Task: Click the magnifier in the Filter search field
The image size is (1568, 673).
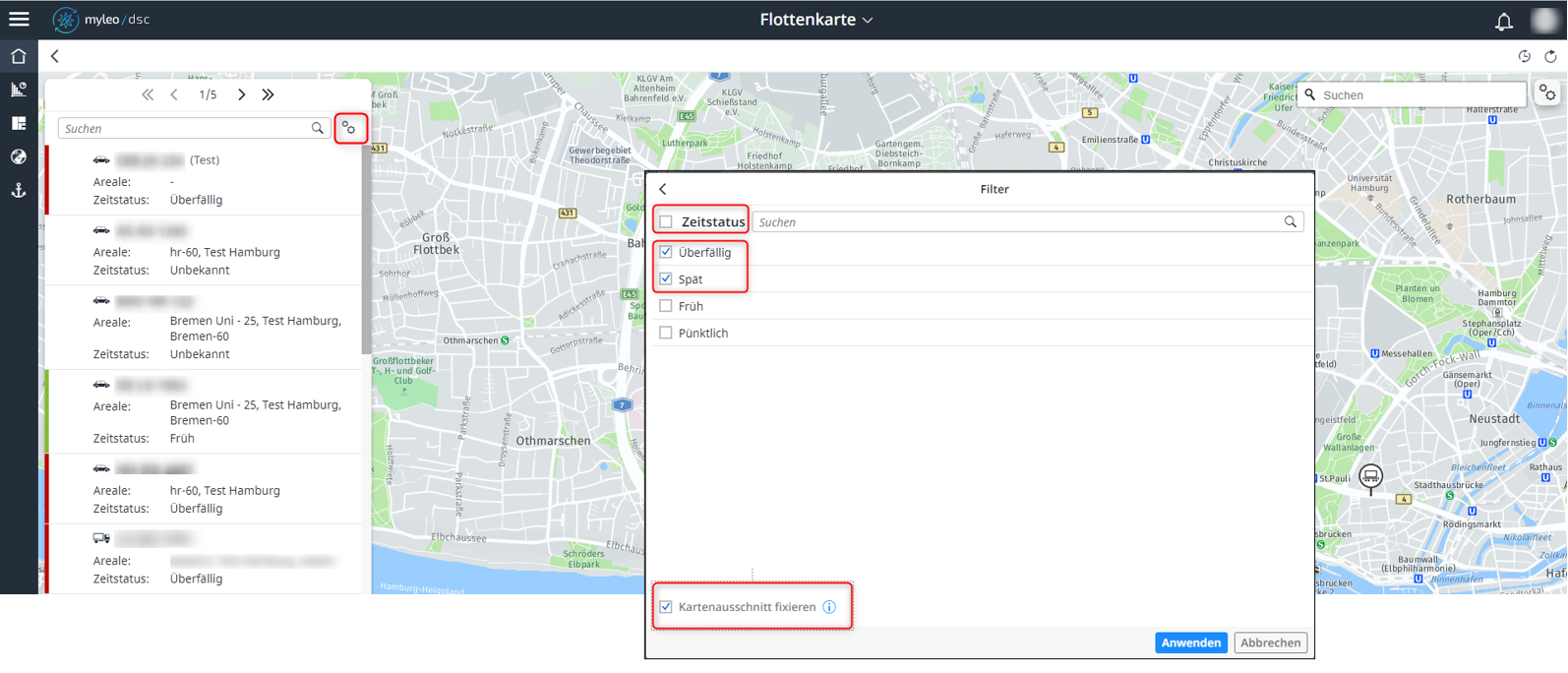Action: (1291, 222)
